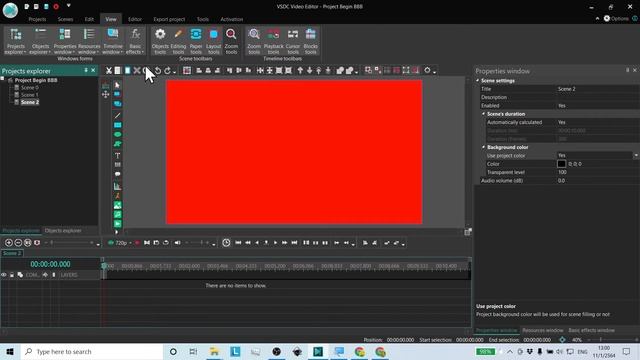Click the move object down arrow icon
Viewport: 640px width, 360px height.
(x=309, y=71)
